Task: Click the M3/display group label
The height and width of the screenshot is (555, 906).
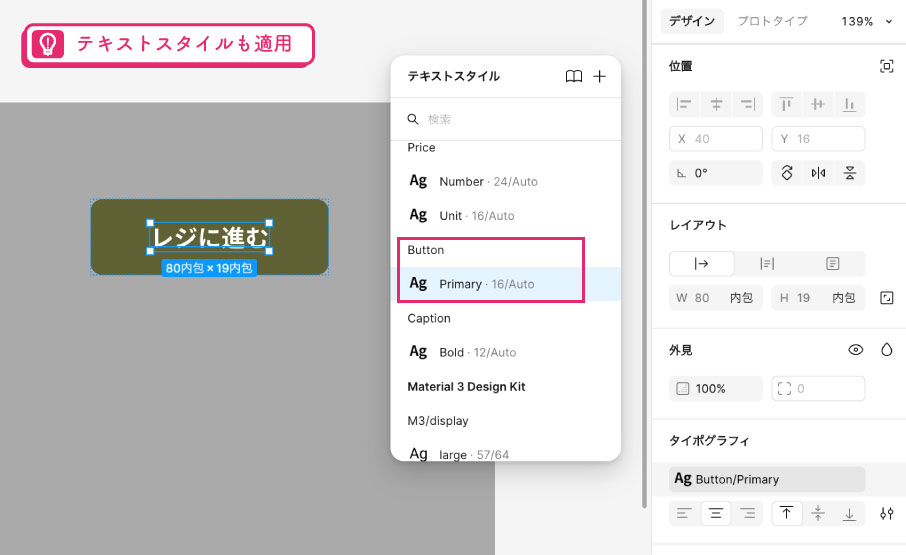Action: (x=438, y=420)
